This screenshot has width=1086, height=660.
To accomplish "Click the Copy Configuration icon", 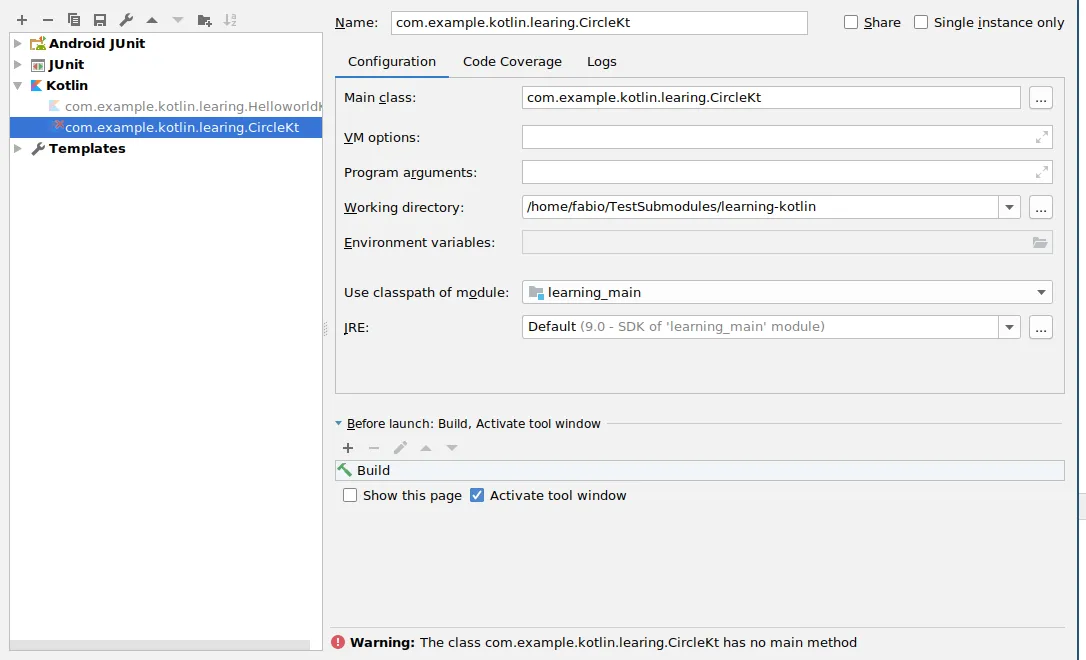I will point(74,20).
